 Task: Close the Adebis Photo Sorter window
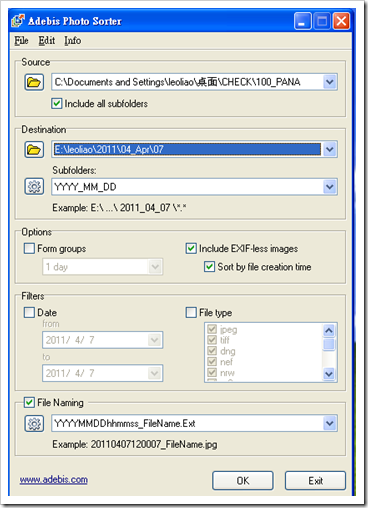pyautogui.click(x=341, y=21)
